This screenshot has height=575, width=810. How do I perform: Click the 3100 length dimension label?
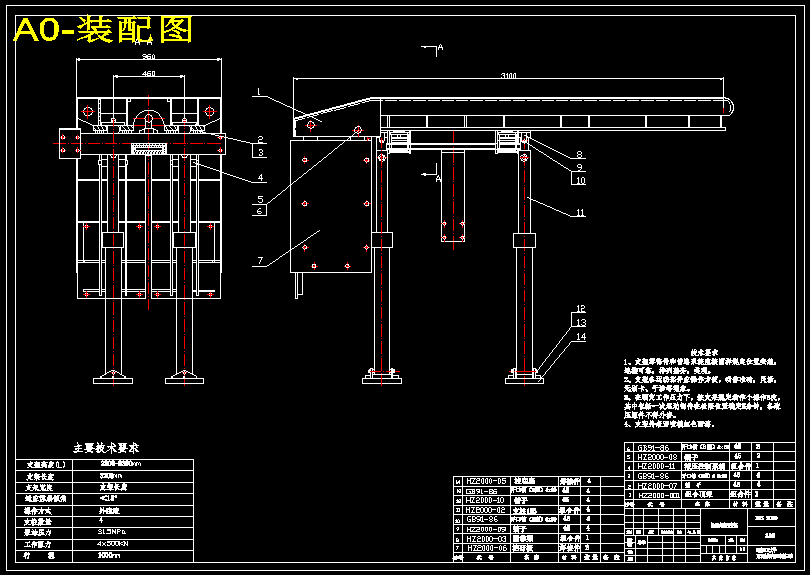[509, 75]
